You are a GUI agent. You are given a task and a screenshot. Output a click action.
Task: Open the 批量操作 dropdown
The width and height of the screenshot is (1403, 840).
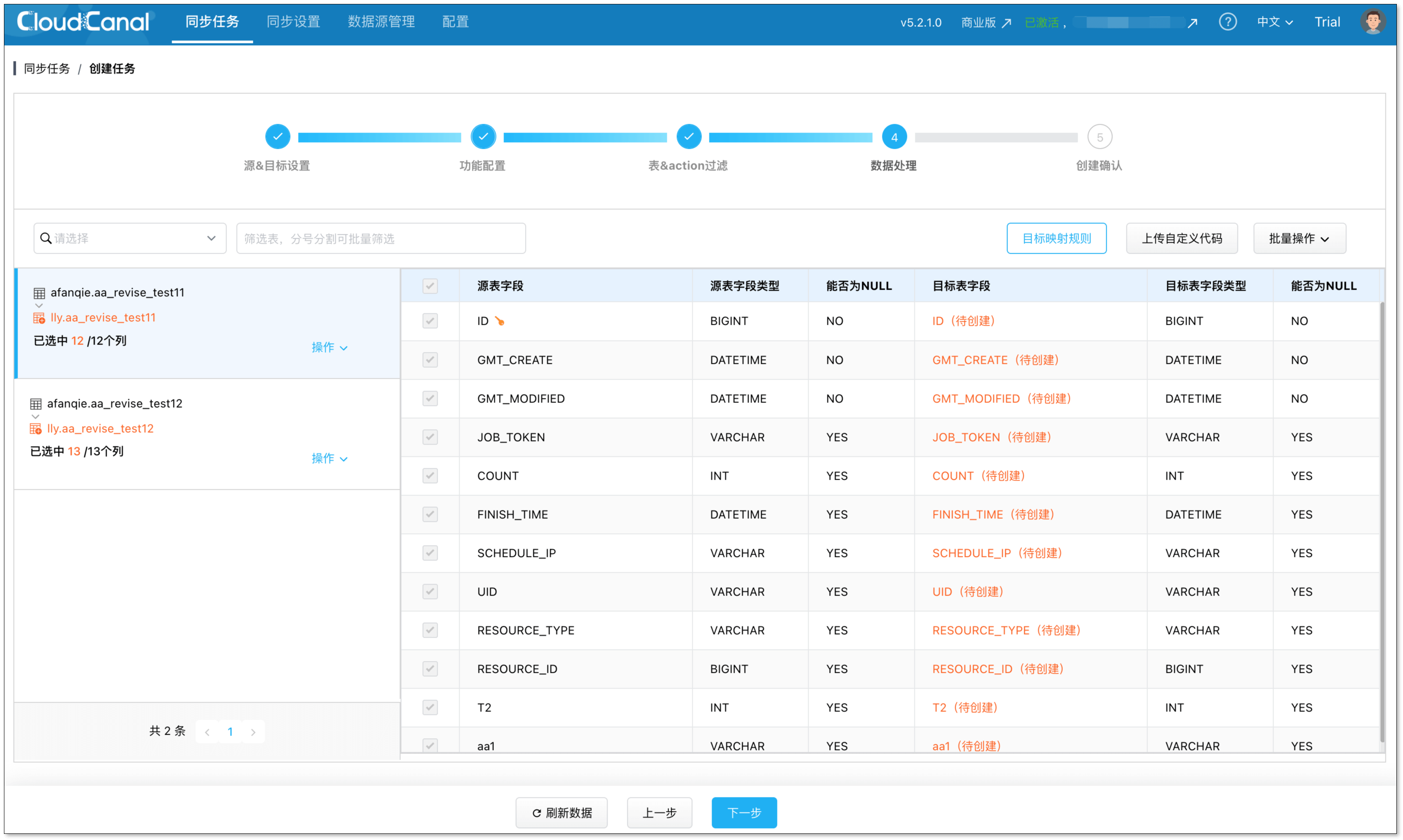pyautogui.click(x=1299, y=238)
